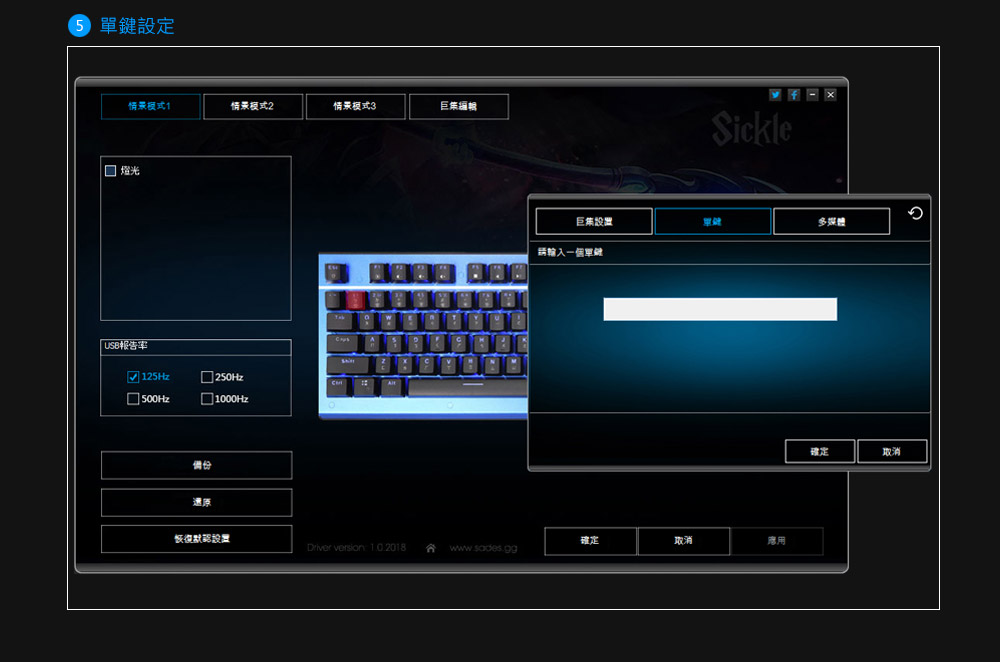The height and width of the screenshot is (662, 1000).
Task: Click the home icon beside www.sades.gg
Action: click(431, 548)
